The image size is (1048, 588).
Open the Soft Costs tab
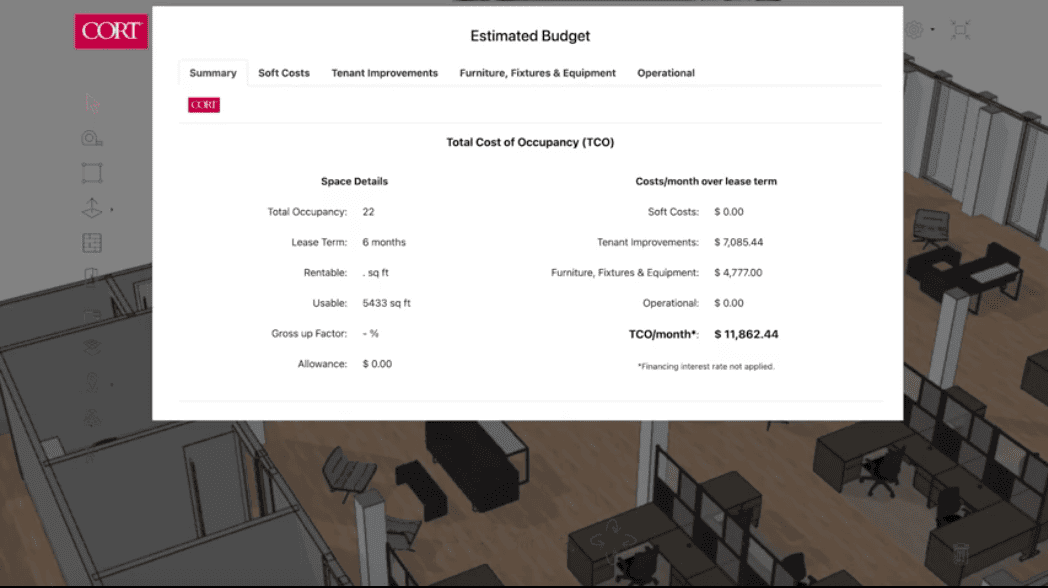point(284,73)
